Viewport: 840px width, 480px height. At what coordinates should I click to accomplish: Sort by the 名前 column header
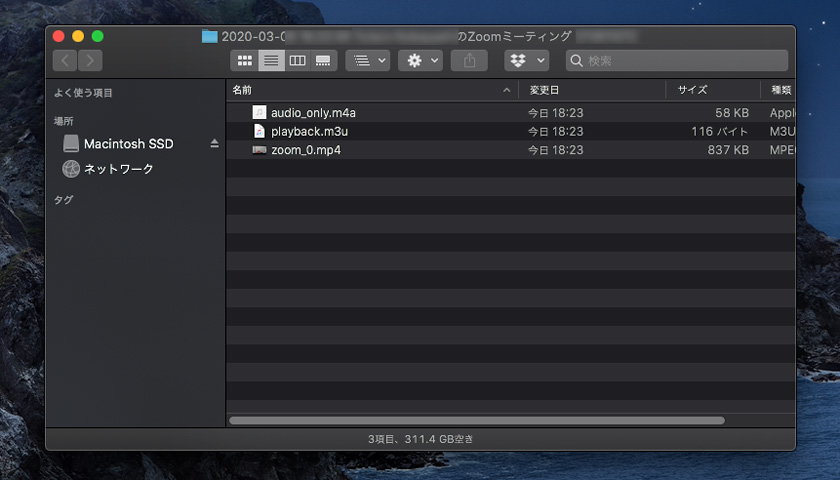point(242,90)
